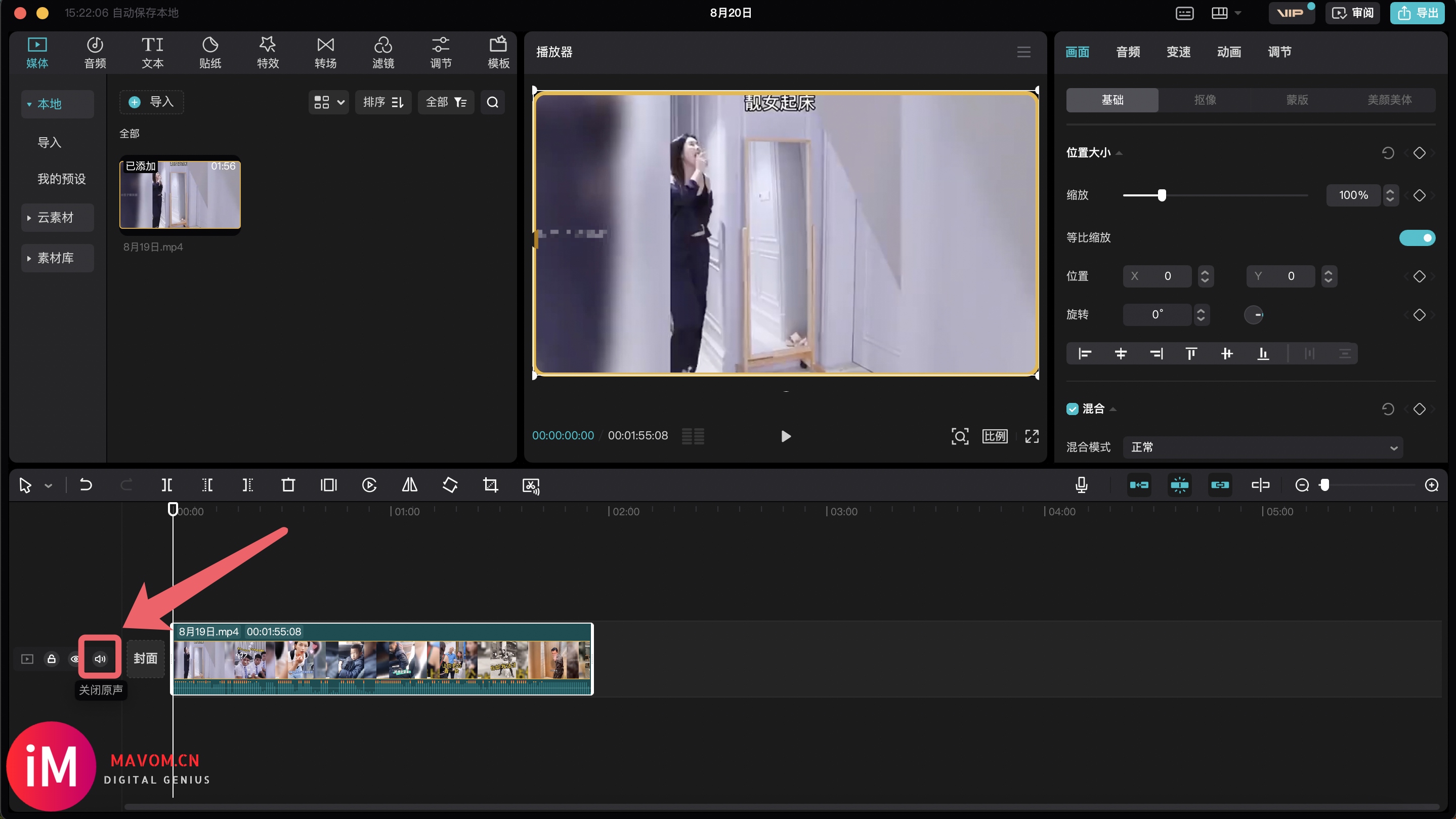This screenshot has height=819, width=1456.
Task: Open the 混合模式 dropdown showing 正常
Action: point(1262,447)
